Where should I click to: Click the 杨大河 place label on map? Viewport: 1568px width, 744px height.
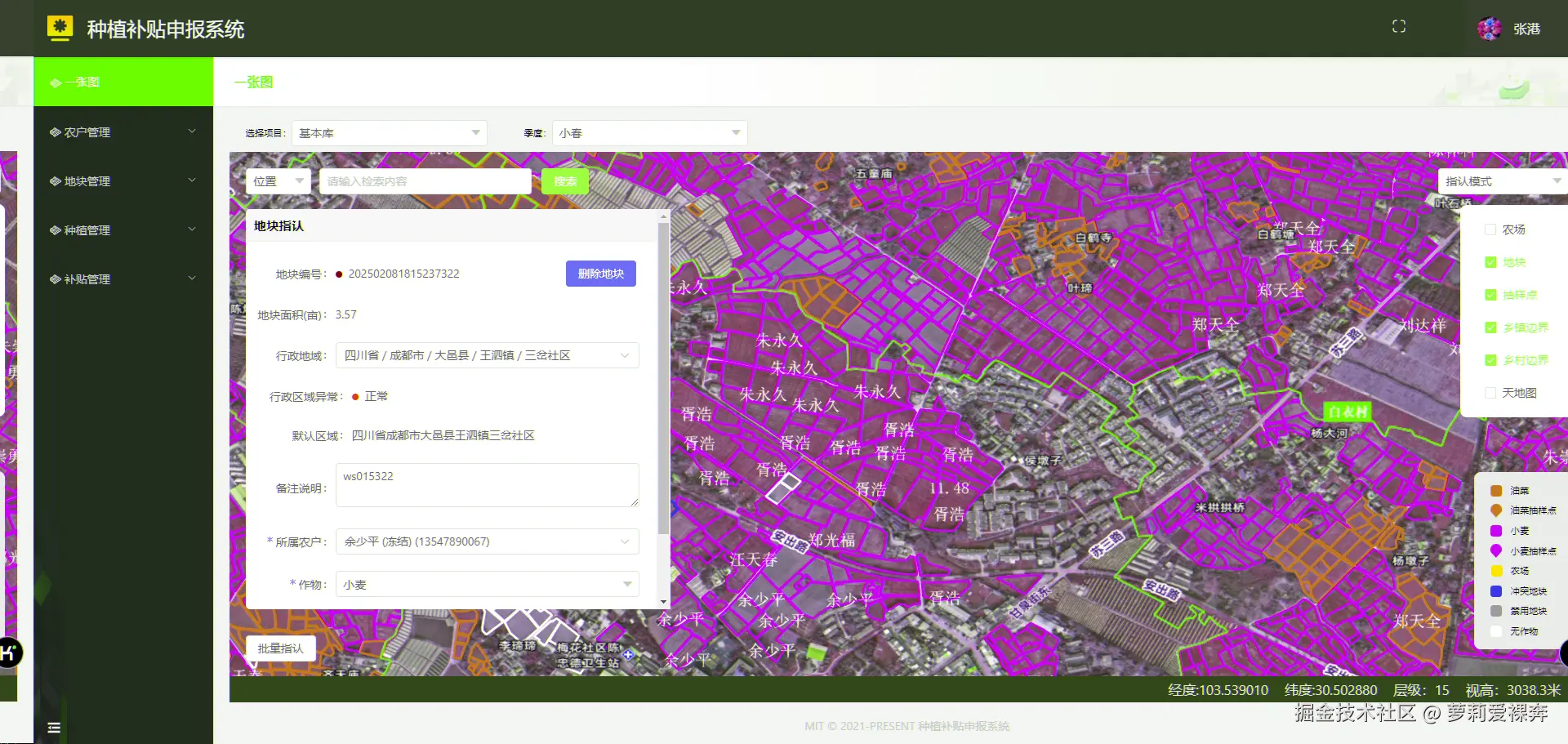(1329, 433)
